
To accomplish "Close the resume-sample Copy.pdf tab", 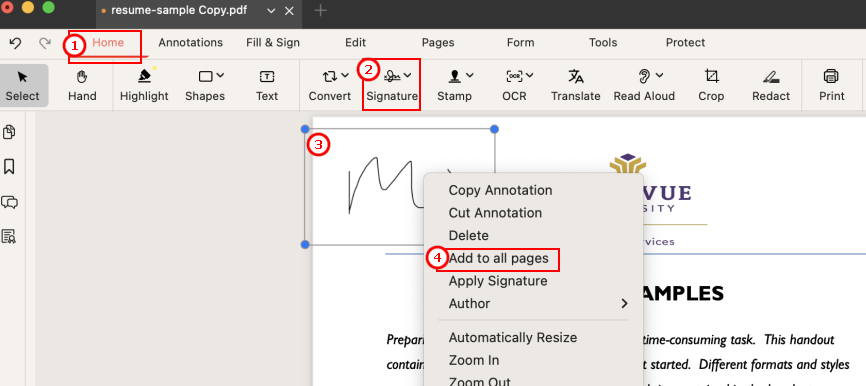I will coord(289,10).
